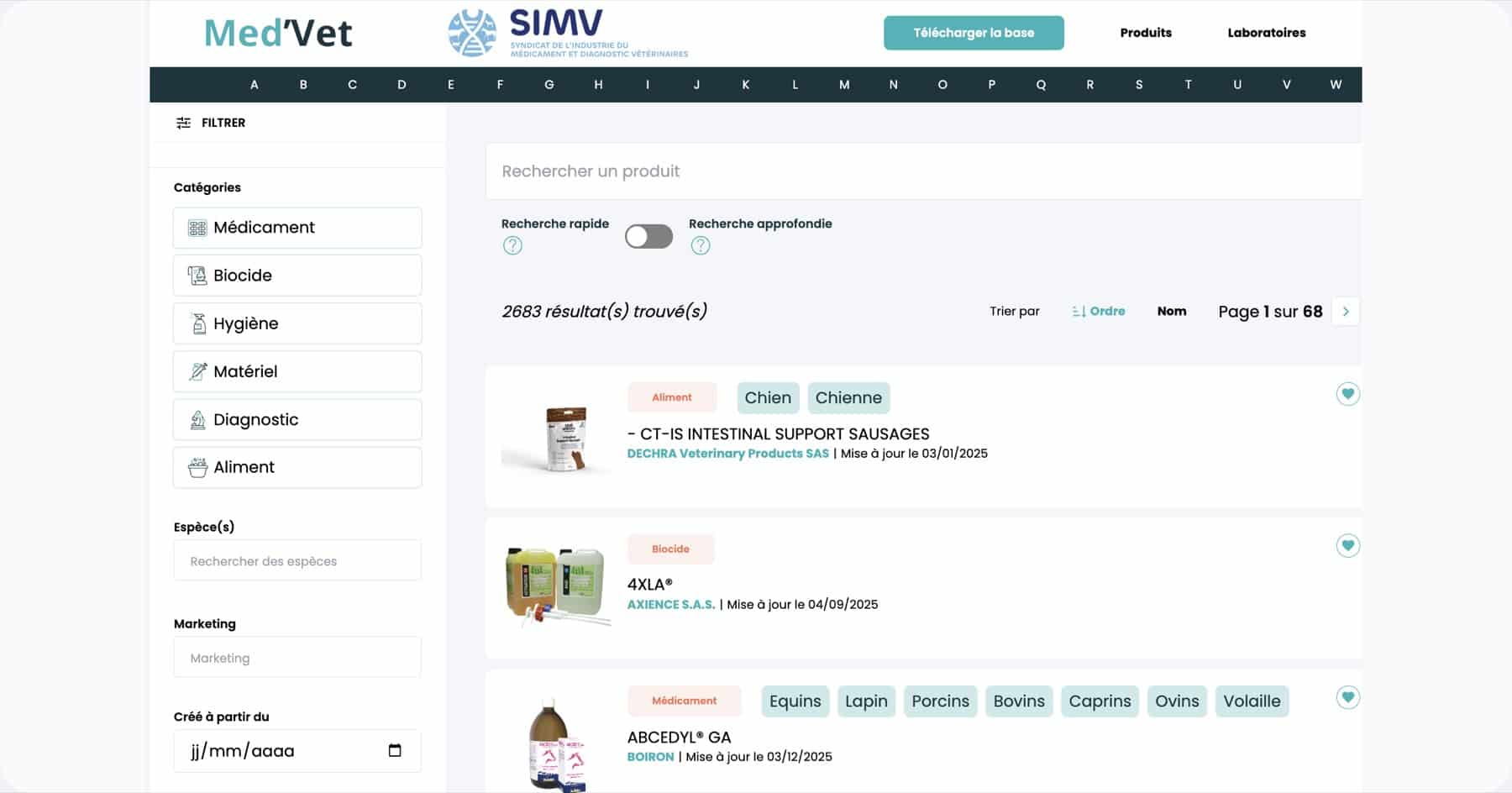Click the Bovins species tag
The image size is (1512, 793).
click(x=1019, y=701)
